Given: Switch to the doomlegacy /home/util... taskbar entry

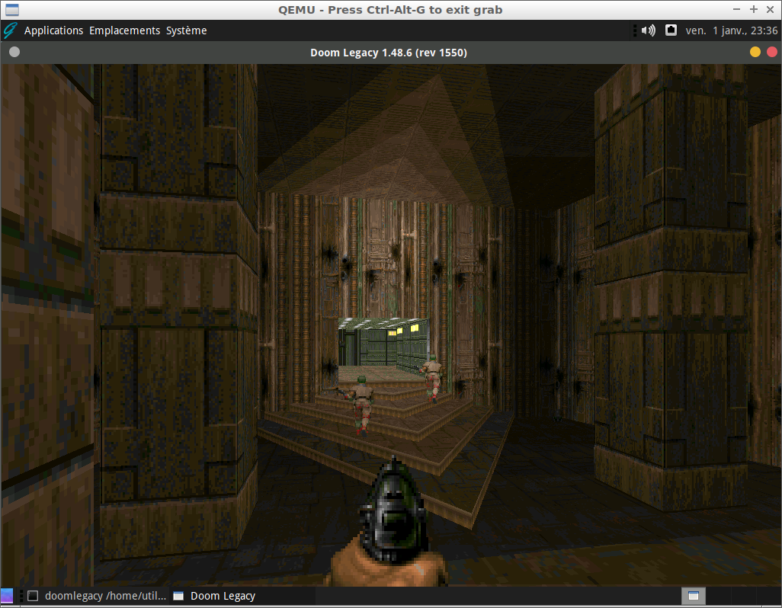Looking at the screenshot, I should click(97, 596).
